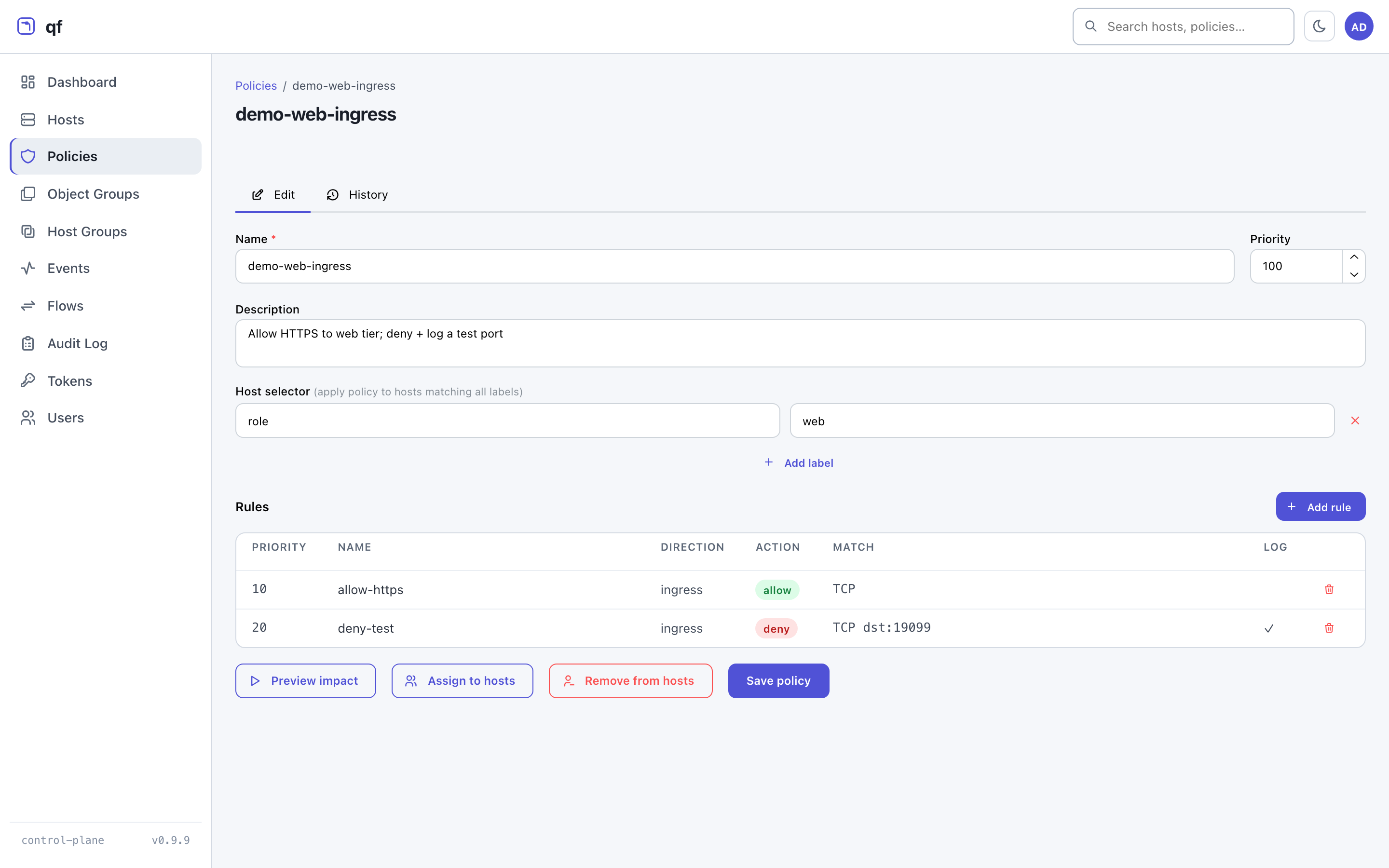Viewport: 1389px width, 868px height.
Task: Click the Users people icon
Action: click(28, 418)
